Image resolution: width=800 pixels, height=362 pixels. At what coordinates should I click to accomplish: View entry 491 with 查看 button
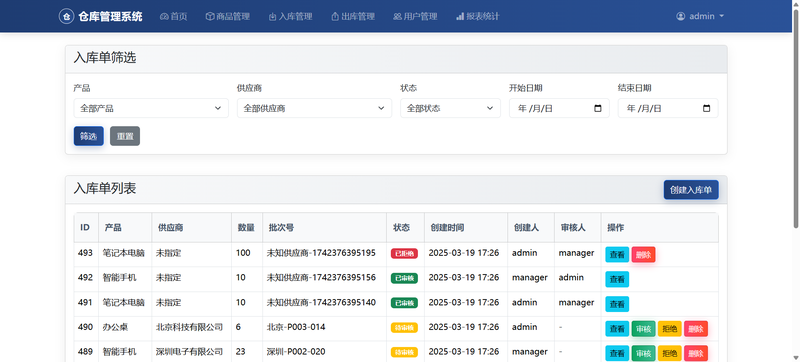pyautogui.click(x=617, y=304)
